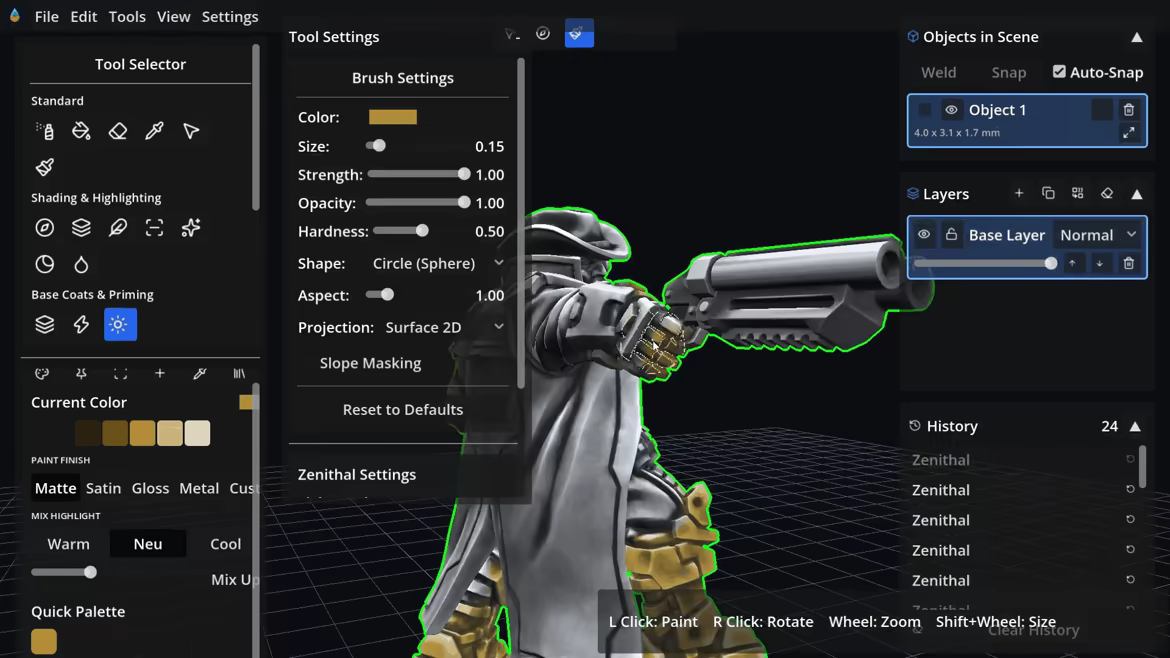This screenshot has width=1170, height=658.
Task: Open the Tools menu
Action: pyautogui.click(x=127, y=16)
